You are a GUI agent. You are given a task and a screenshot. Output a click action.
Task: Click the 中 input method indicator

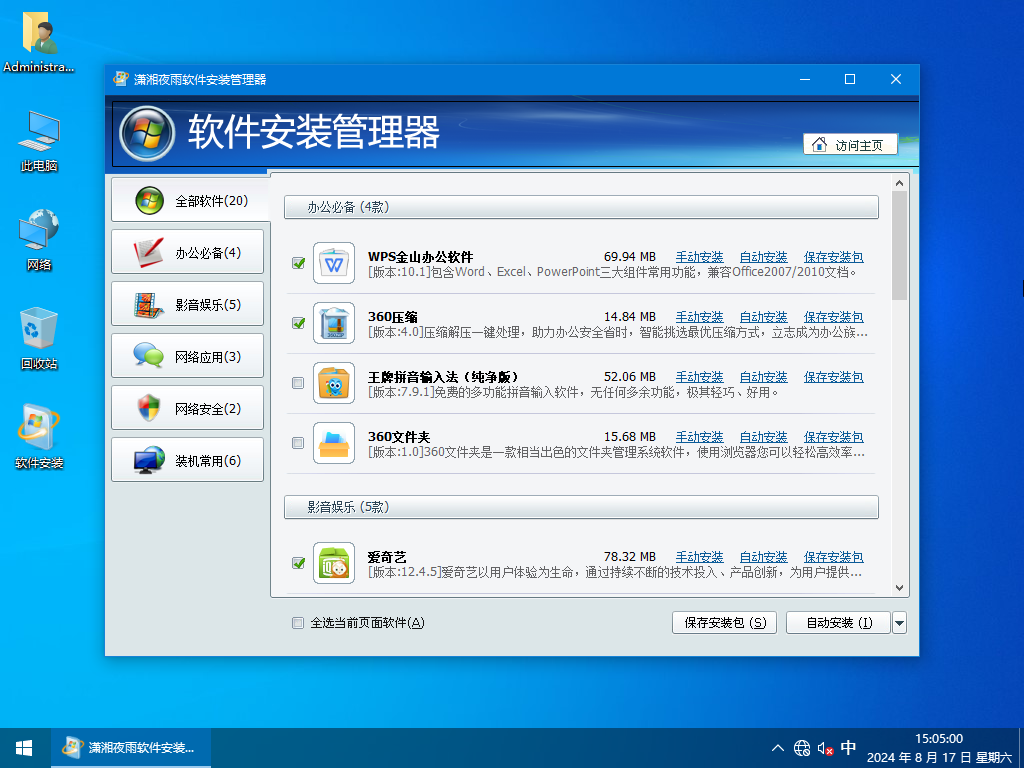[x=848, y=748]
